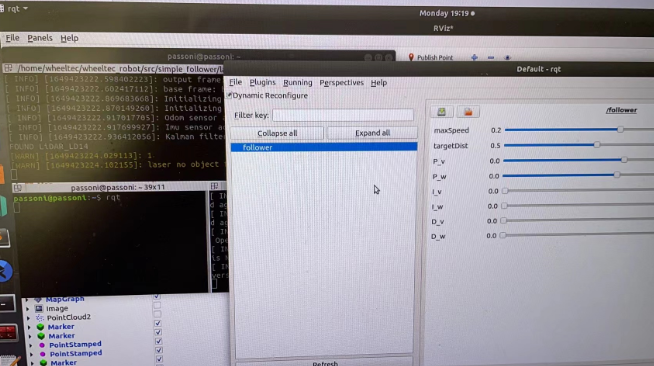Expand the Marker row directly below PointCloud2

point(30,327)
